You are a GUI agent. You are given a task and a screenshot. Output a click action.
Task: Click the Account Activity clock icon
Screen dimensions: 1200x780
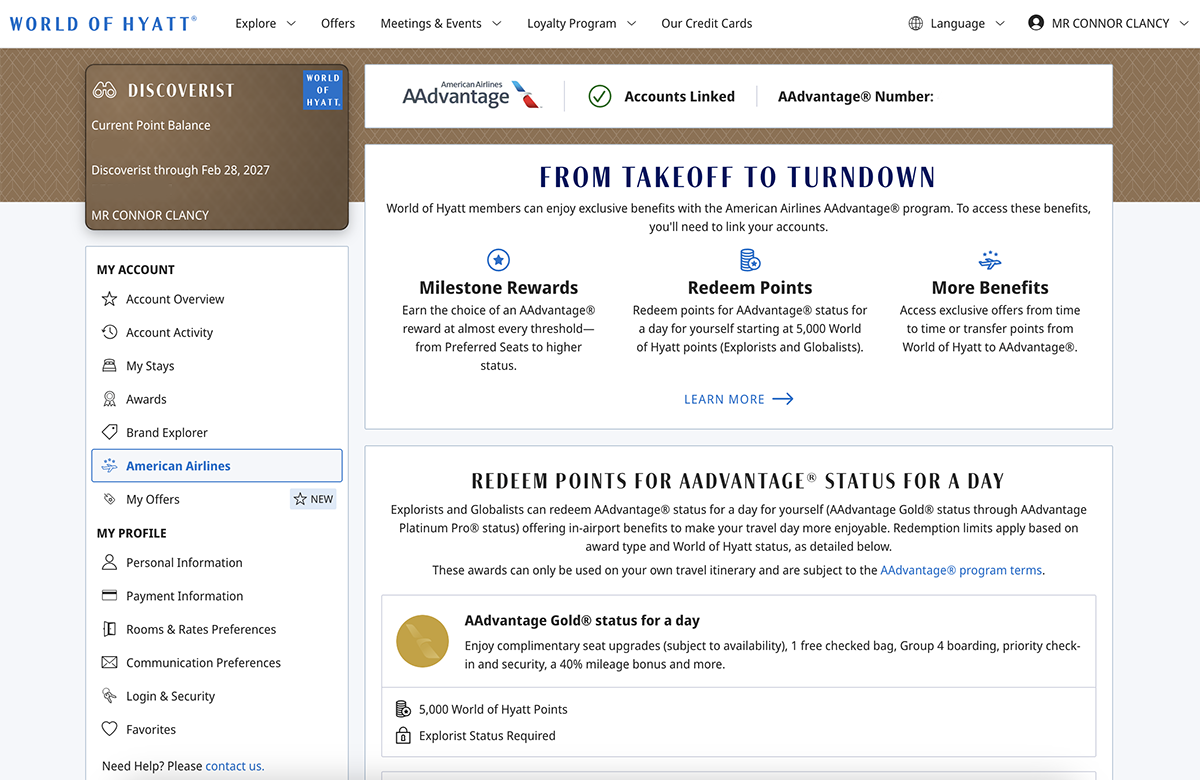(110, 332)
